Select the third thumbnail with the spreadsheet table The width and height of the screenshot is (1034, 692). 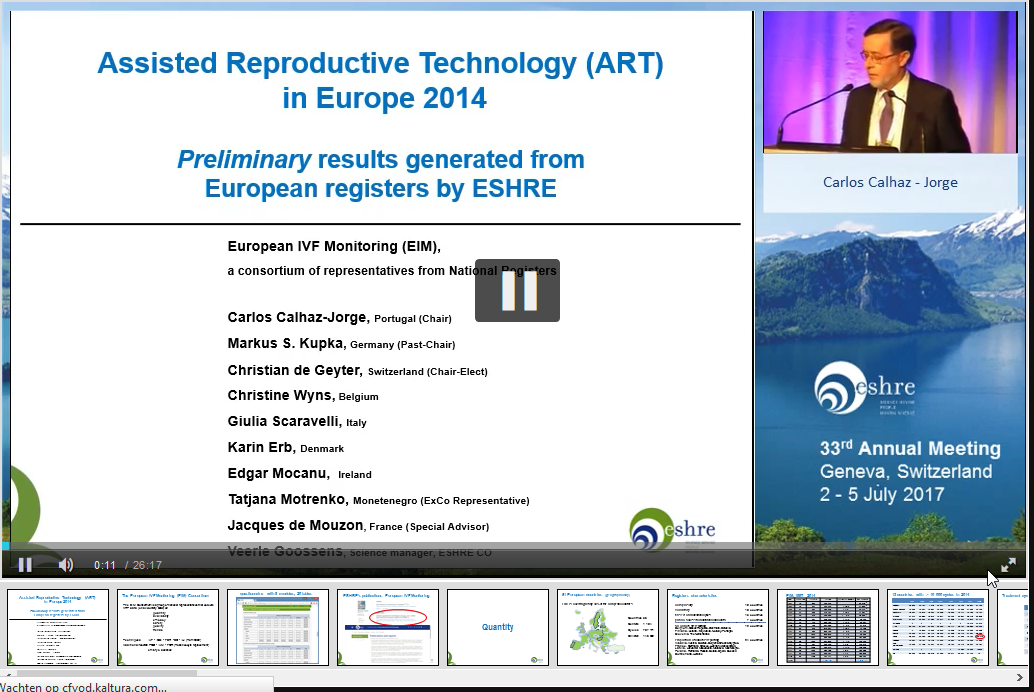(278, 627)
